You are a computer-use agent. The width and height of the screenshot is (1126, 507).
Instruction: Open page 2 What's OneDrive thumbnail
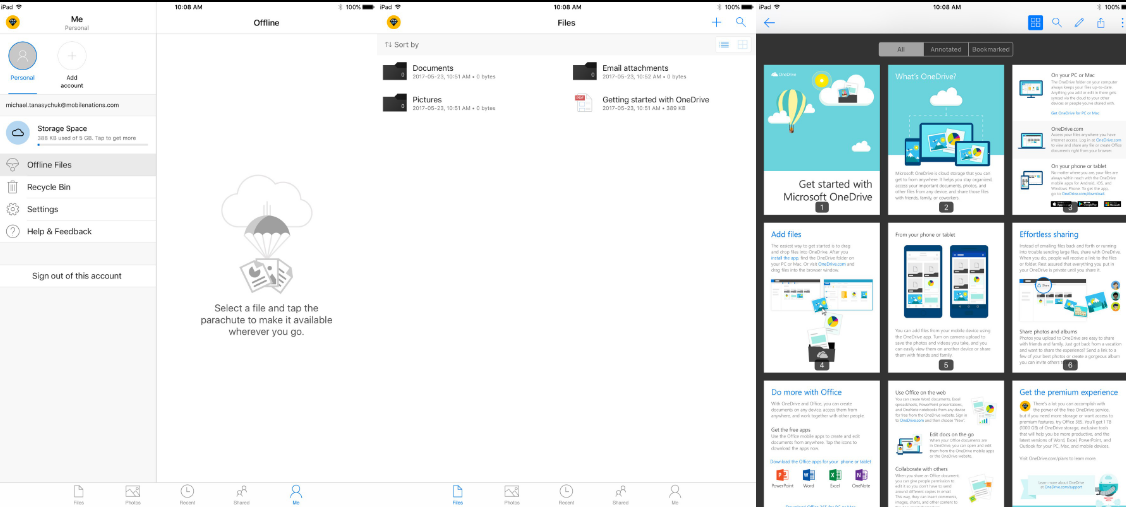(946, 140)
